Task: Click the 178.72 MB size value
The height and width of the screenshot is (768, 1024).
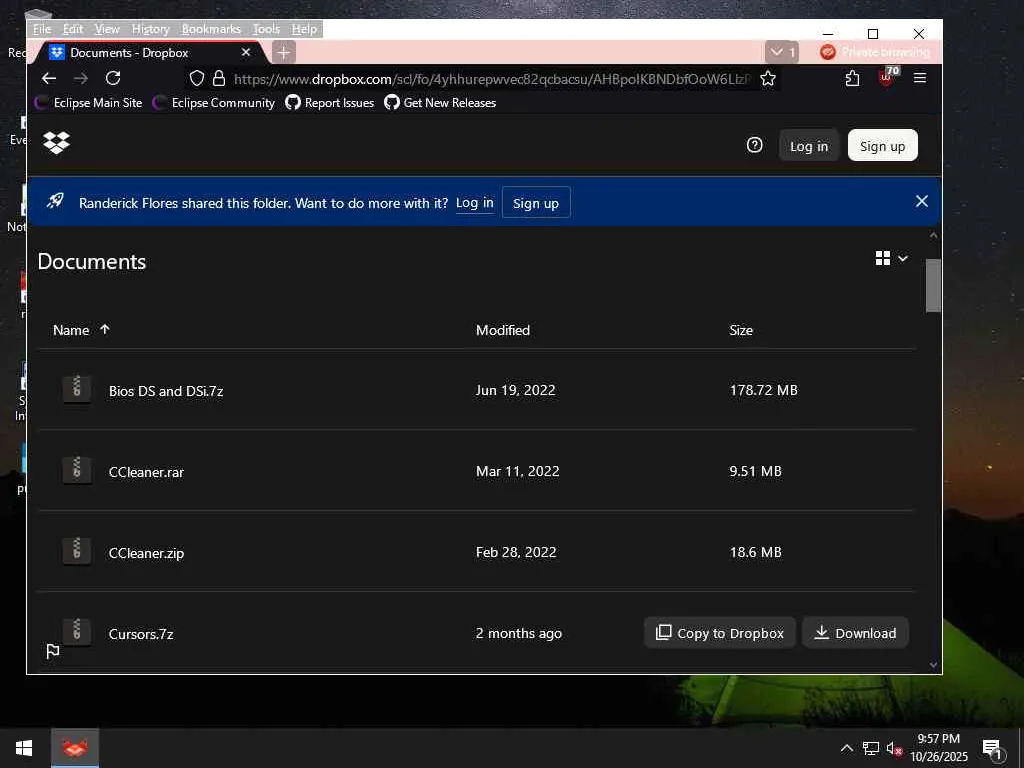Action: click(763, 390)
